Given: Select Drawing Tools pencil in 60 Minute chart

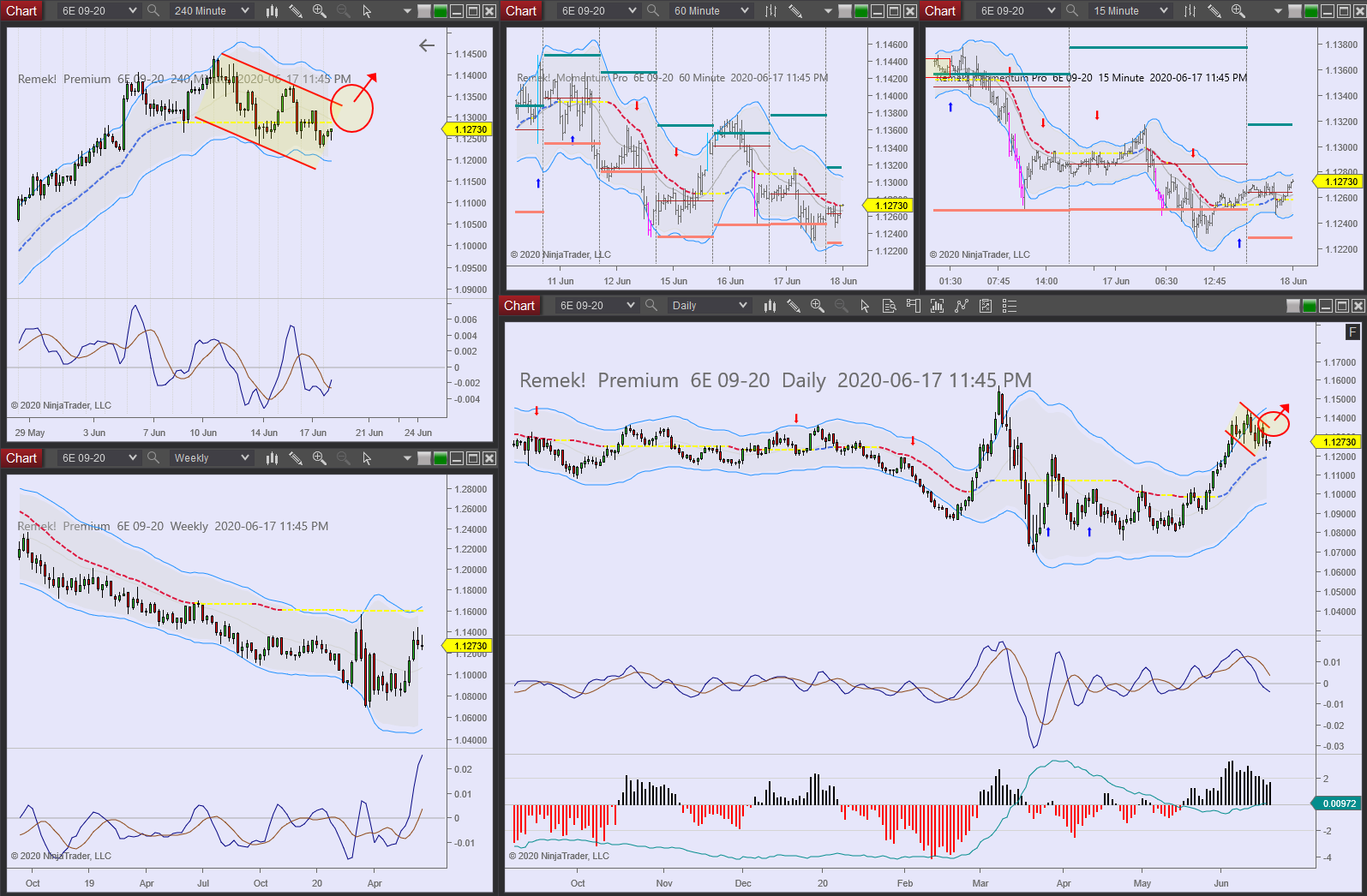Looking at the screenshot, I should pyautogui.click(x=795, y=11).
